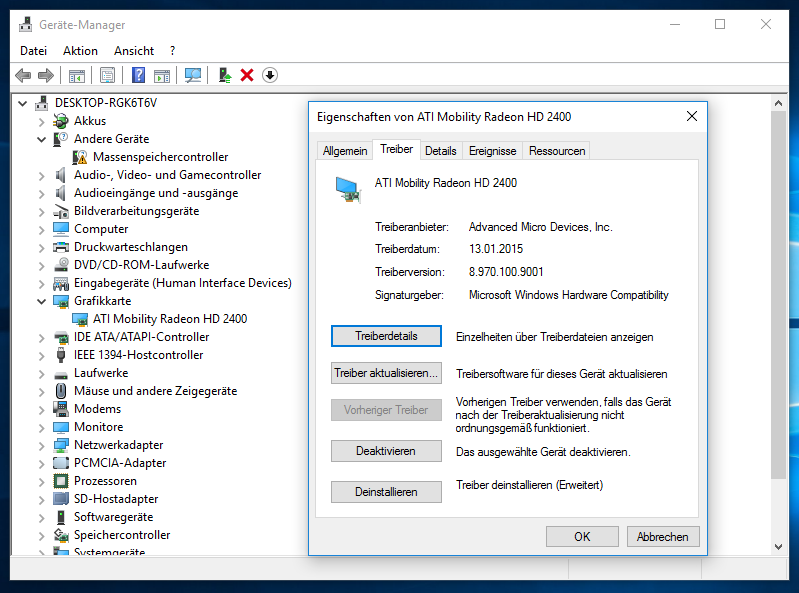This screenshot has width=799, height=593.
Task: Open the Aktion menu
Action: [x=80, y=51]
